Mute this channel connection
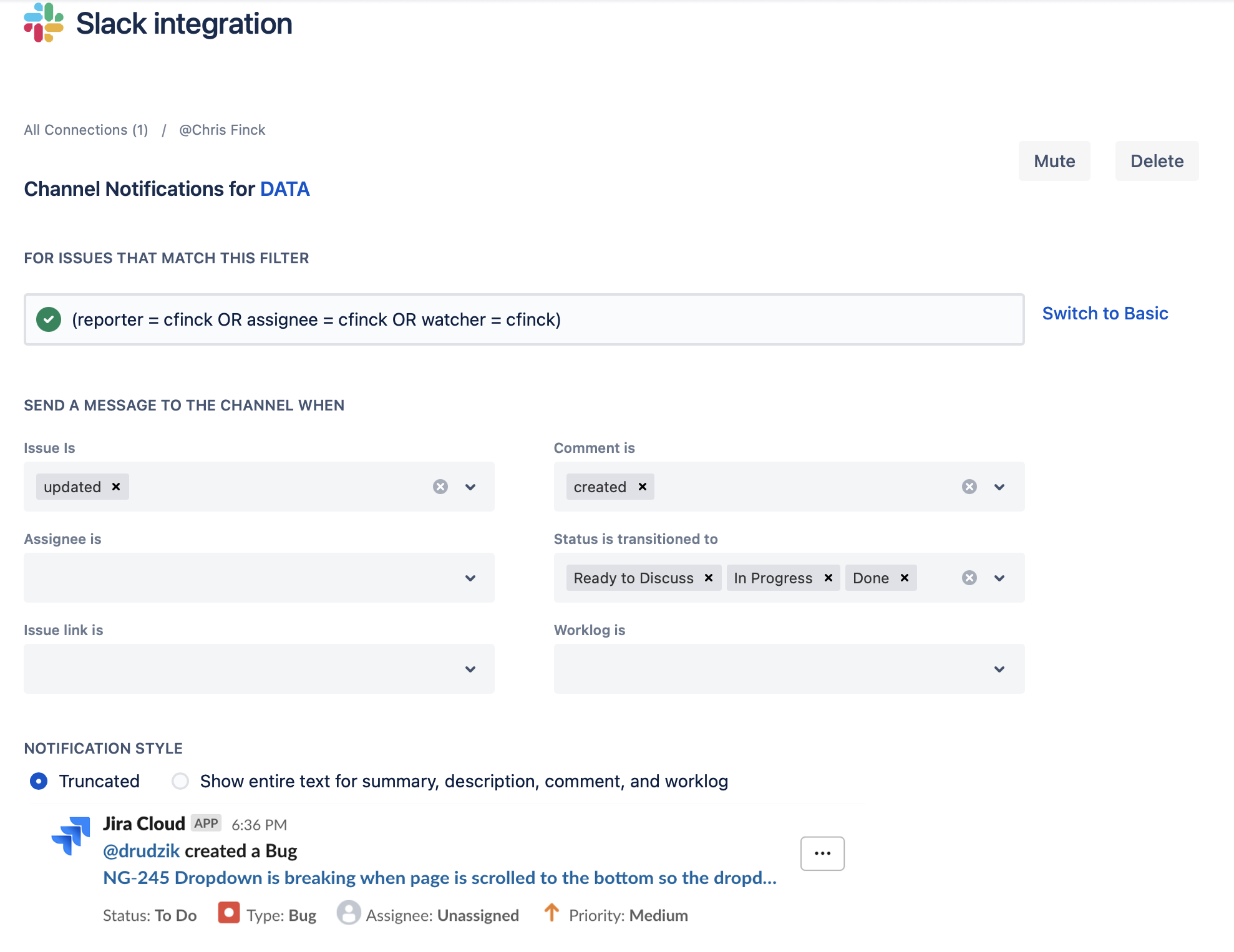This screenshot has width=1234, height=952. pyautogui.click(x=1054, y=161)
